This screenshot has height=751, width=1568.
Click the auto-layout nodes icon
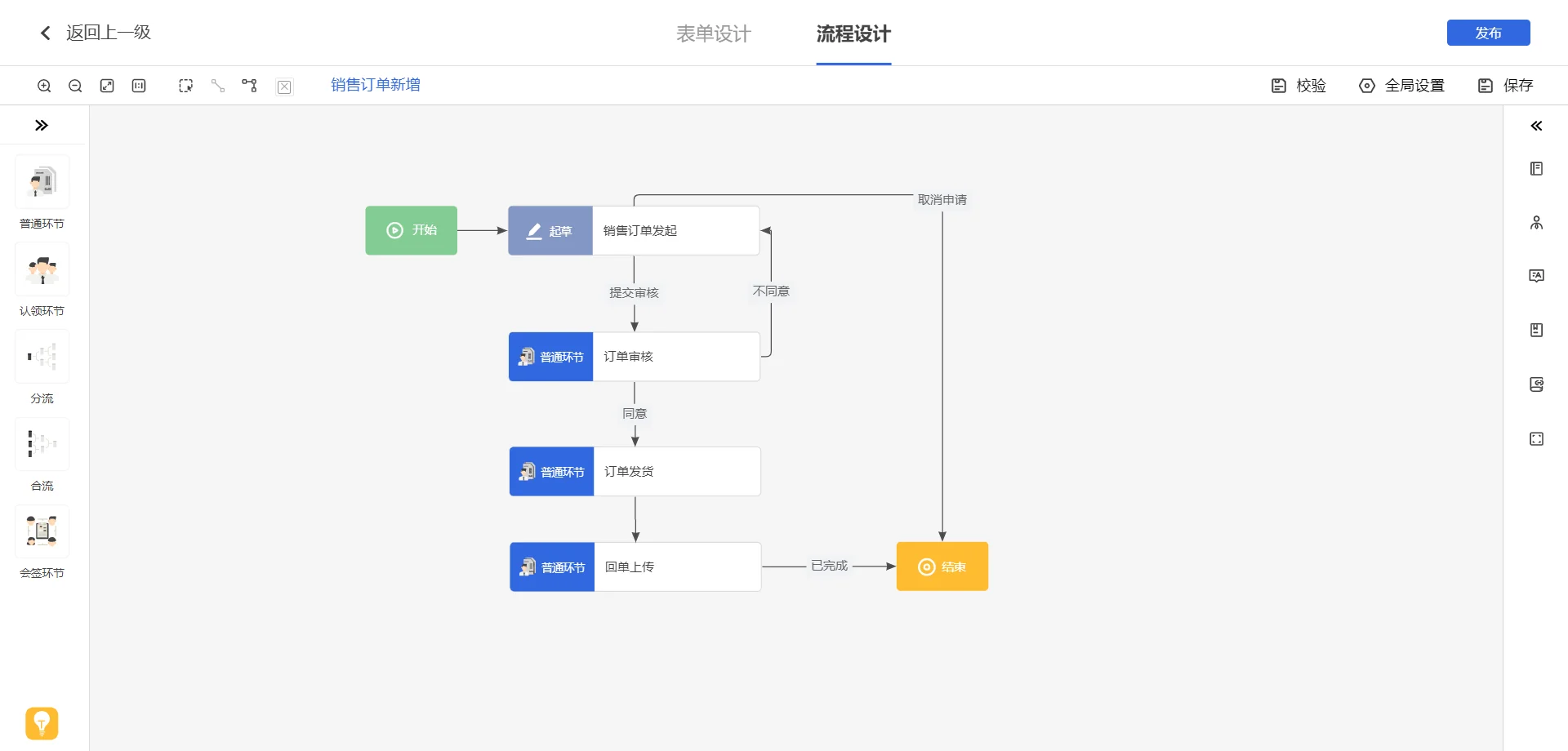pyautogui.click(x=250, y=86)
